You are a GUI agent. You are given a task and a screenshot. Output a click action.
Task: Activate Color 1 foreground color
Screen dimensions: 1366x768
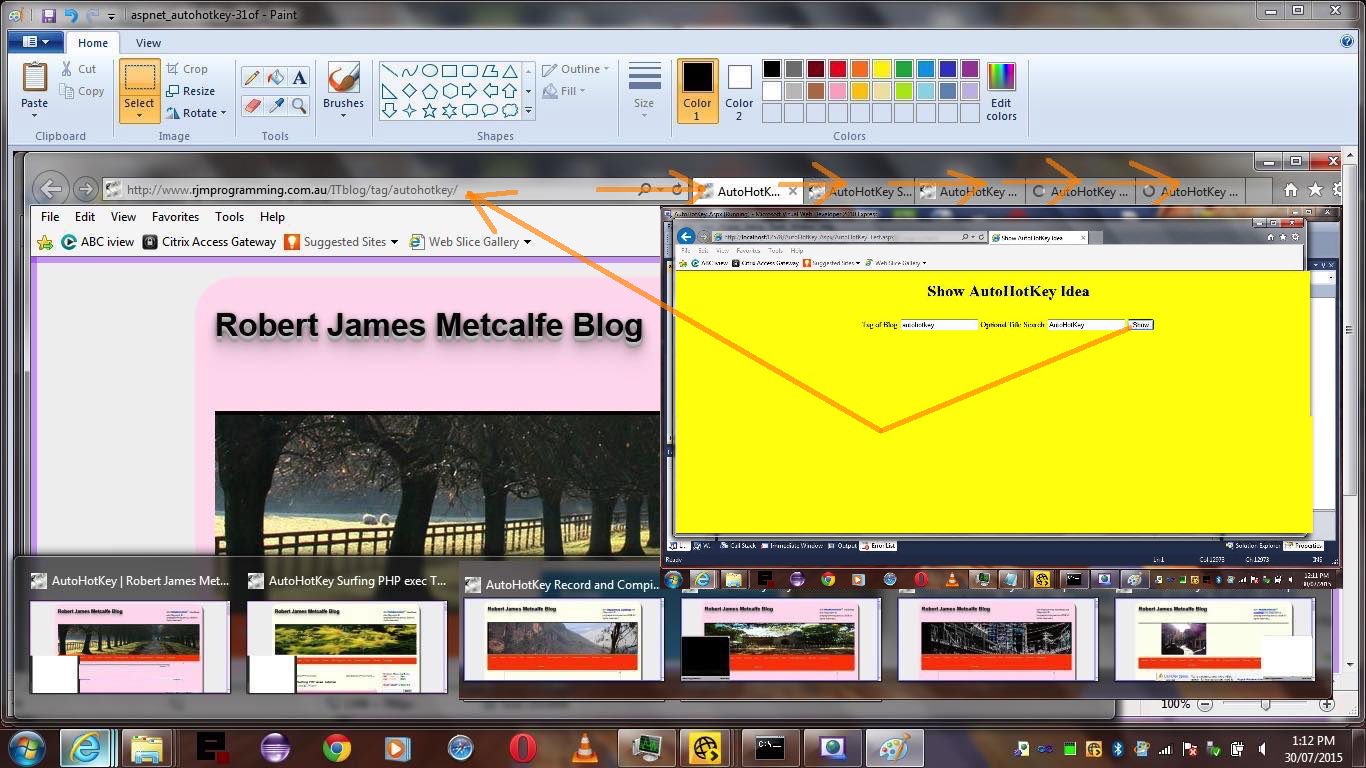(x=697, y=91)
